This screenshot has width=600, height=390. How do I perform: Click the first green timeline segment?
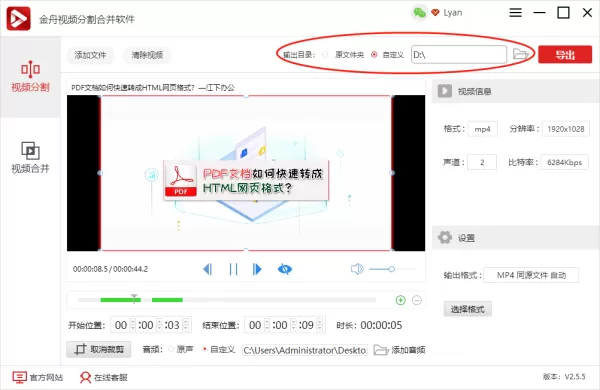121,300
